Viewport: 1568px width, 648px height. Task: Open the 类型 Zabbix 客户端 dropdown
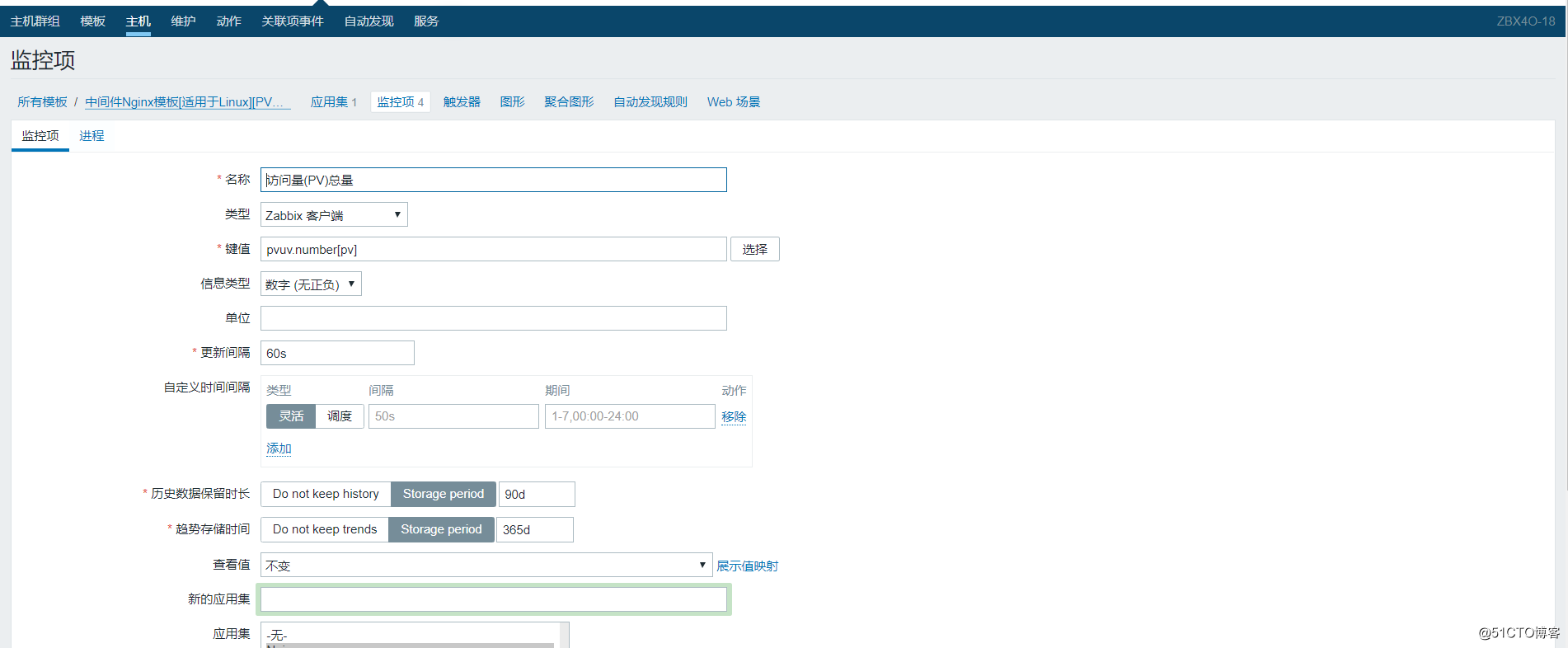334,214
